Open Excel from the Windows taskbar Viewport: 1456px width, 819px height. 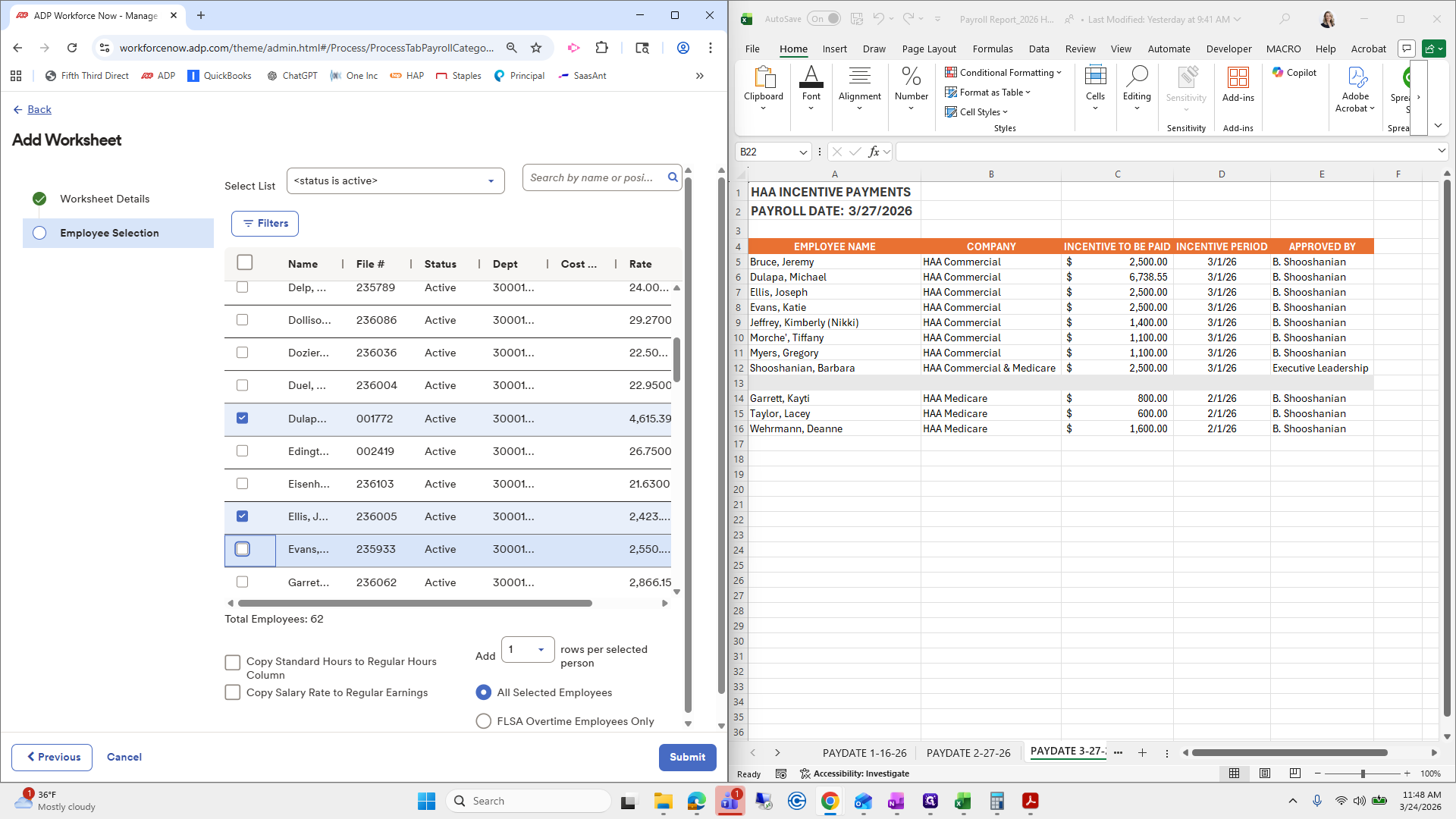coord(963,801)
